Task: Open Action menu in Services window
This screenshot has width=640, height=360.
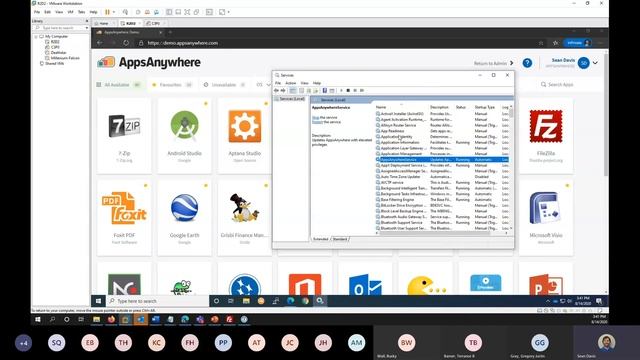Action: [x=290, y=83]
